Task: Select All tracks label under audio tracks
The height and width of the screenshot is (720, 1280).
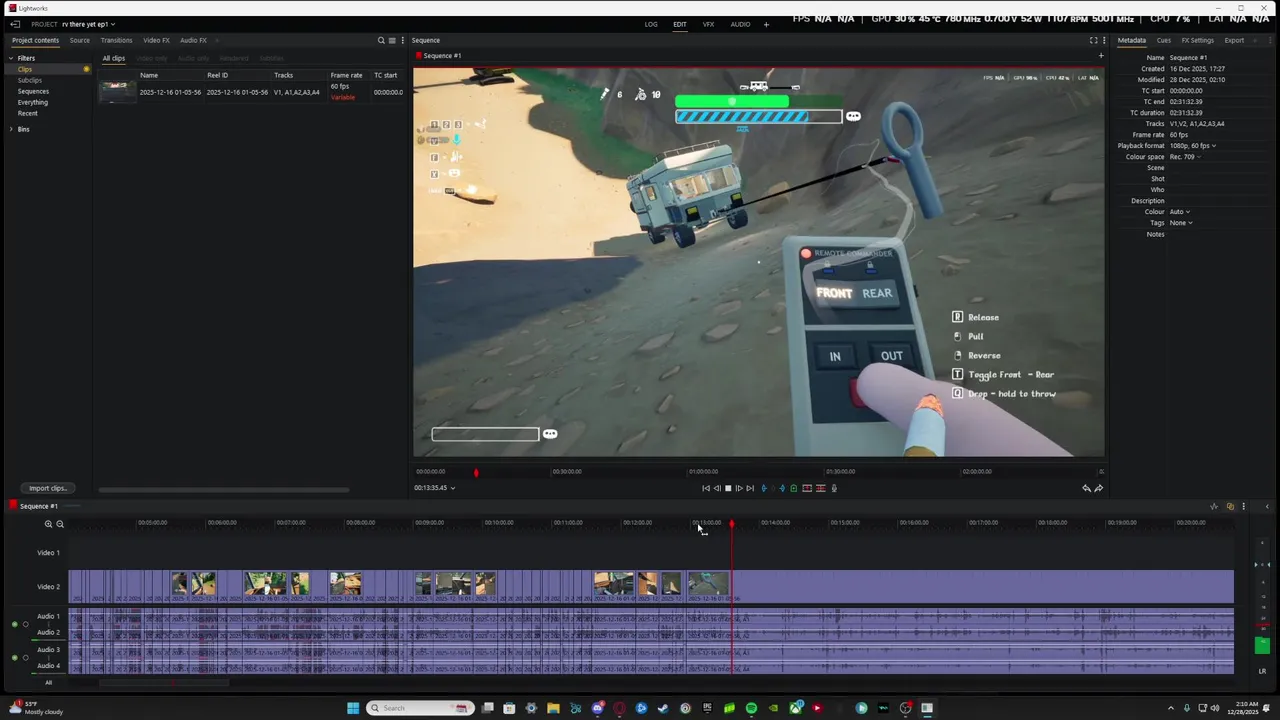Action: 48,682
